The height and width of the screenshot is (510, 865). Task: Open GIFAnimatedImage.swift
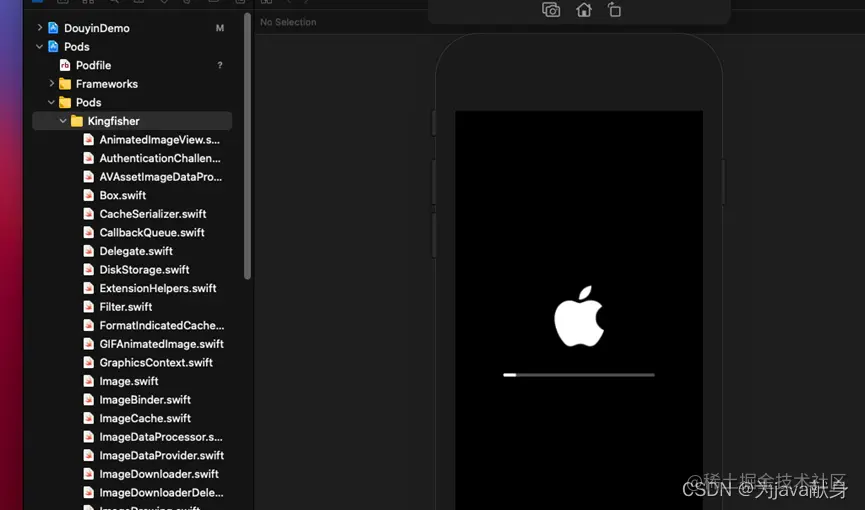(x=162, y=344)
